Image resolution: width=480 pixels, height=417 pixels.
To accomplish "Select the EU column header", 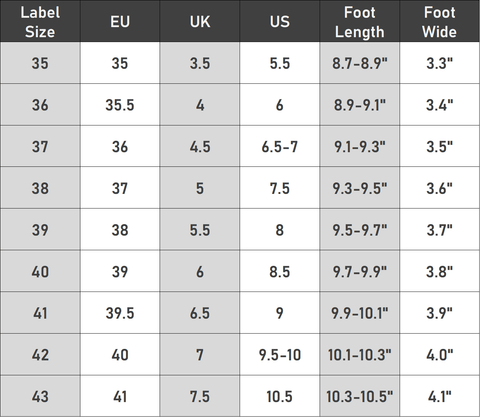I will tap(120, 21).
